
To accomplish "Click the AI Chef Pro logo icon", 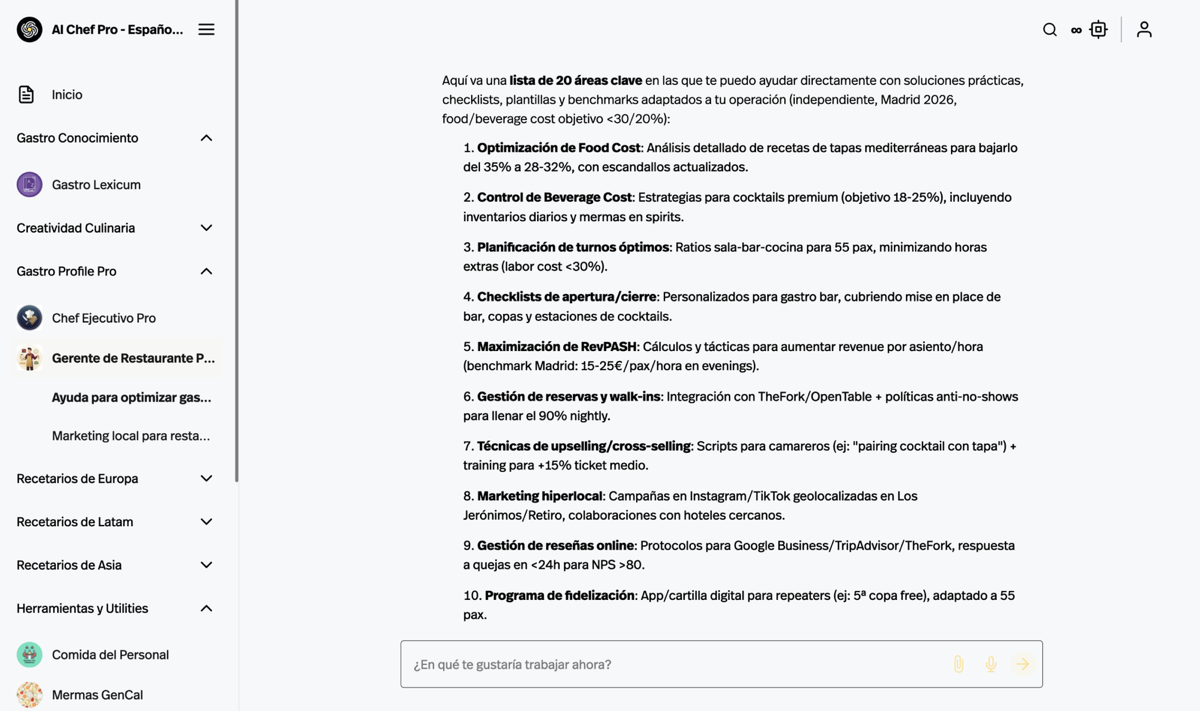I will (x=29, y=30).
